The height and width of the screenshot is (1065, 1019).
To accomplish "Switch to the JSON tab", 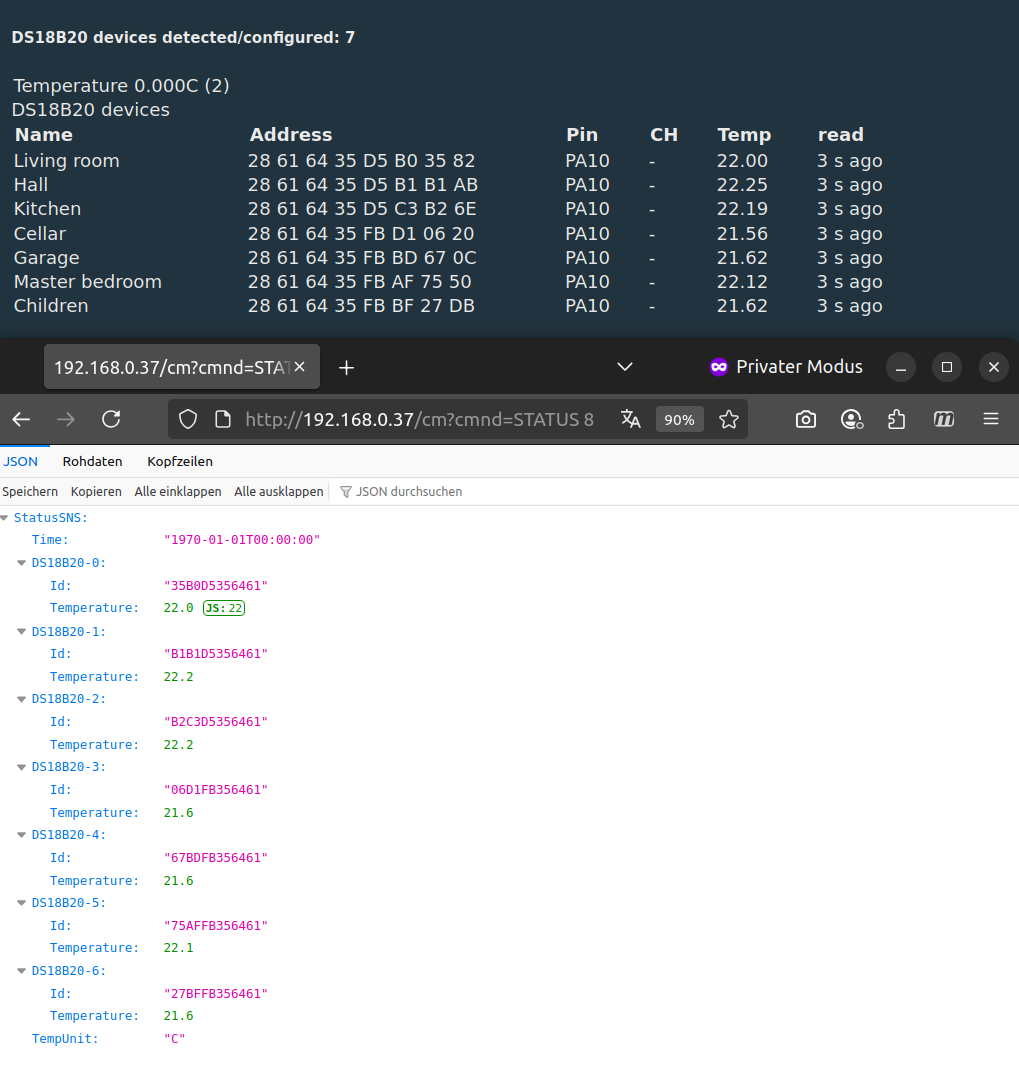I will click(x=20, y=461).
